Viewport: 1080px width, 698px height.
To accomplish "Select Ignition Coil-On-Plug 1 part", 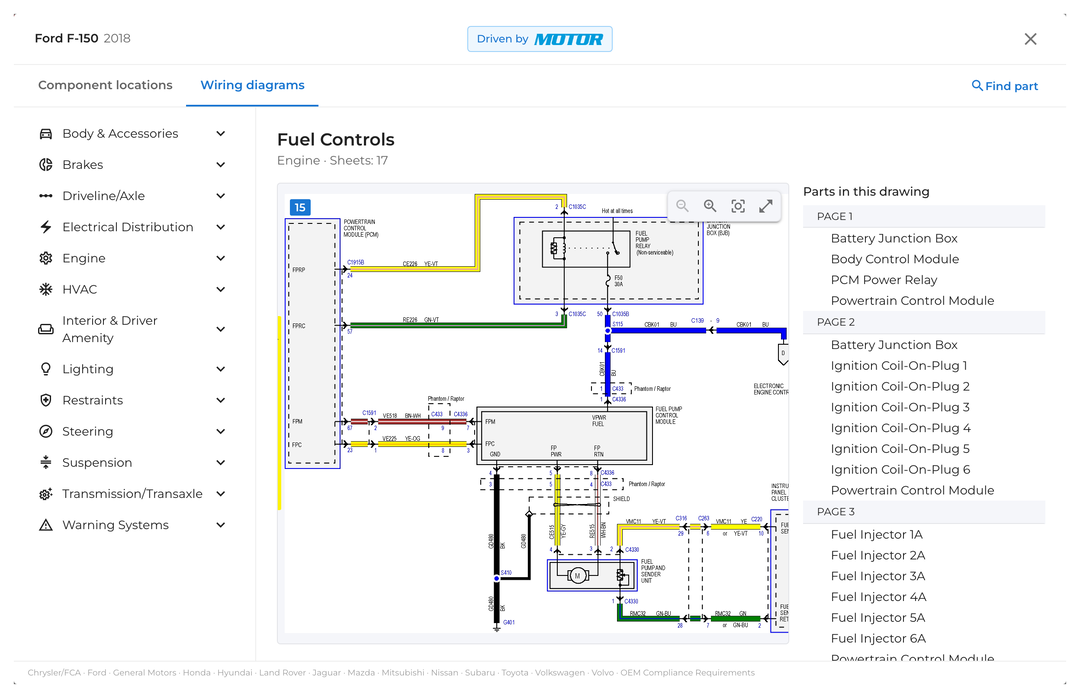I will click(x=899, y=366).
